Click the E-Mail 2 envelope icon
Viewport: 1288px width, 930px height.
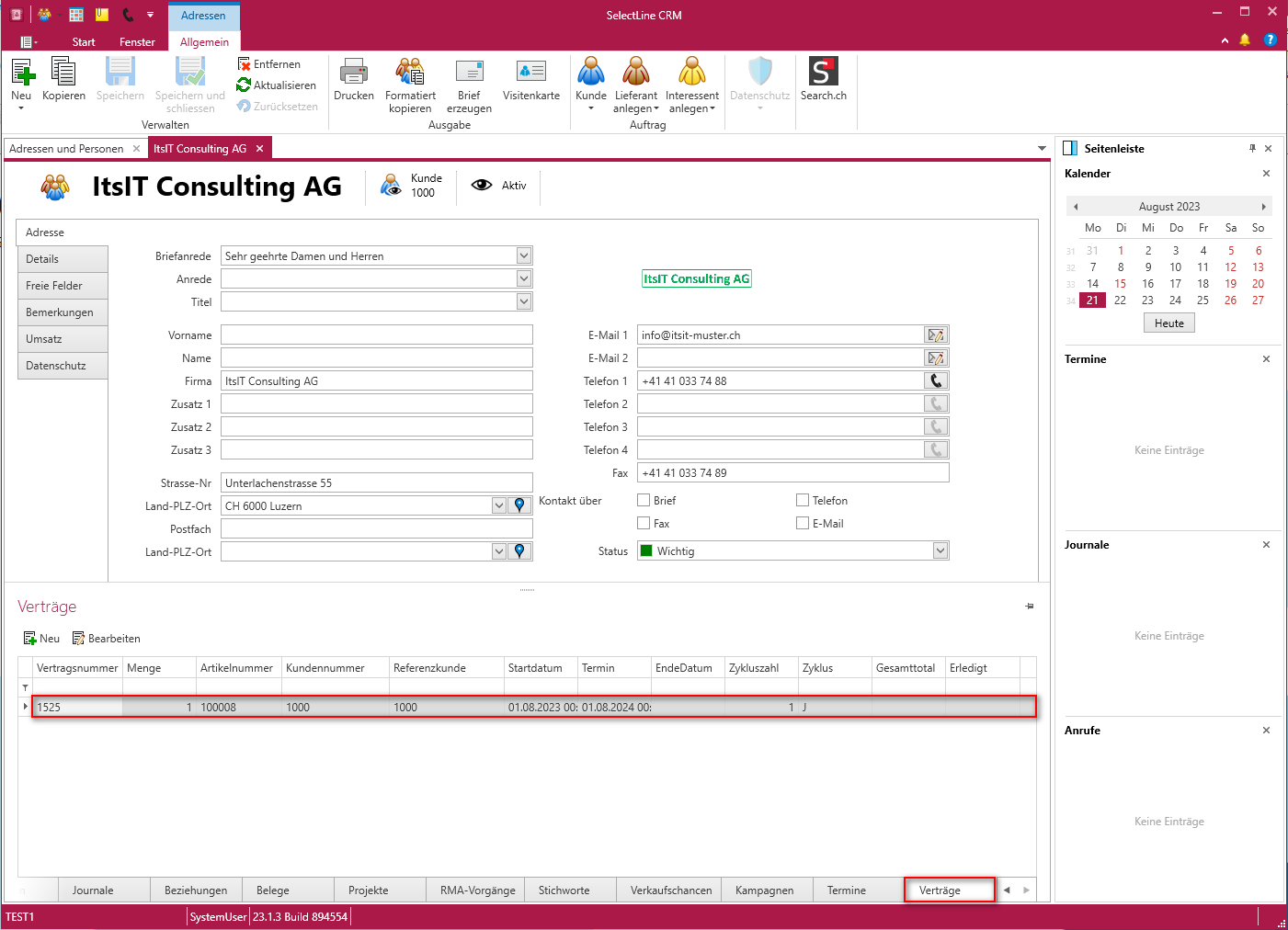(x=936, y=358)
